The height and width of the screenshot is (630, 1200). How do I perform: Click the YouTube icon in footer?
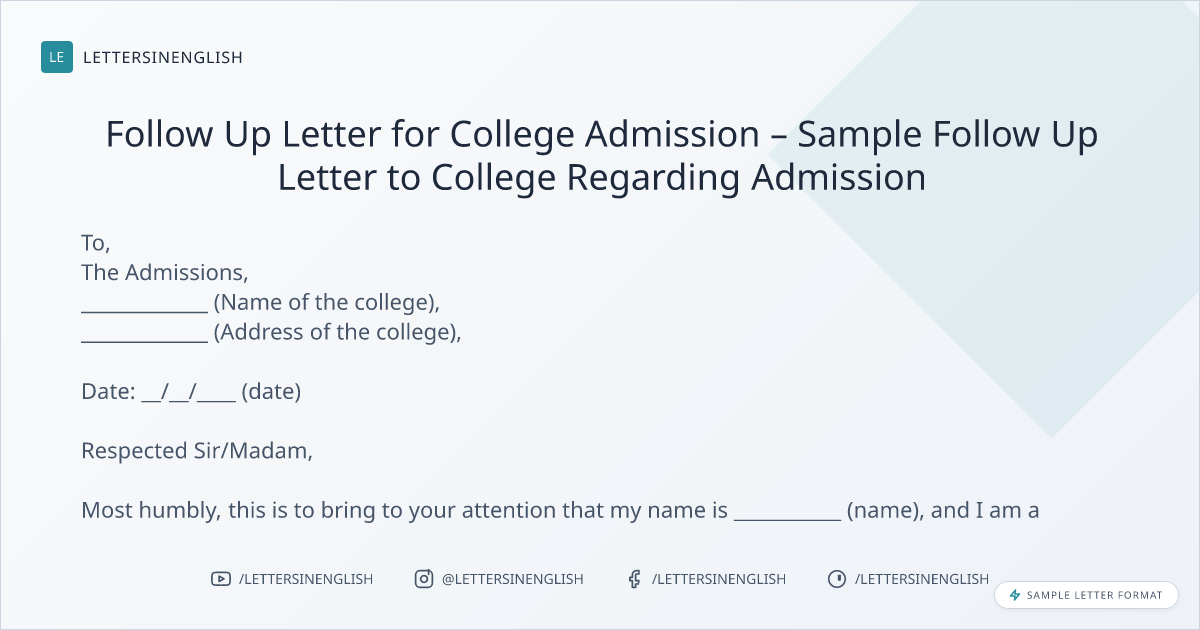click(220, 579)
